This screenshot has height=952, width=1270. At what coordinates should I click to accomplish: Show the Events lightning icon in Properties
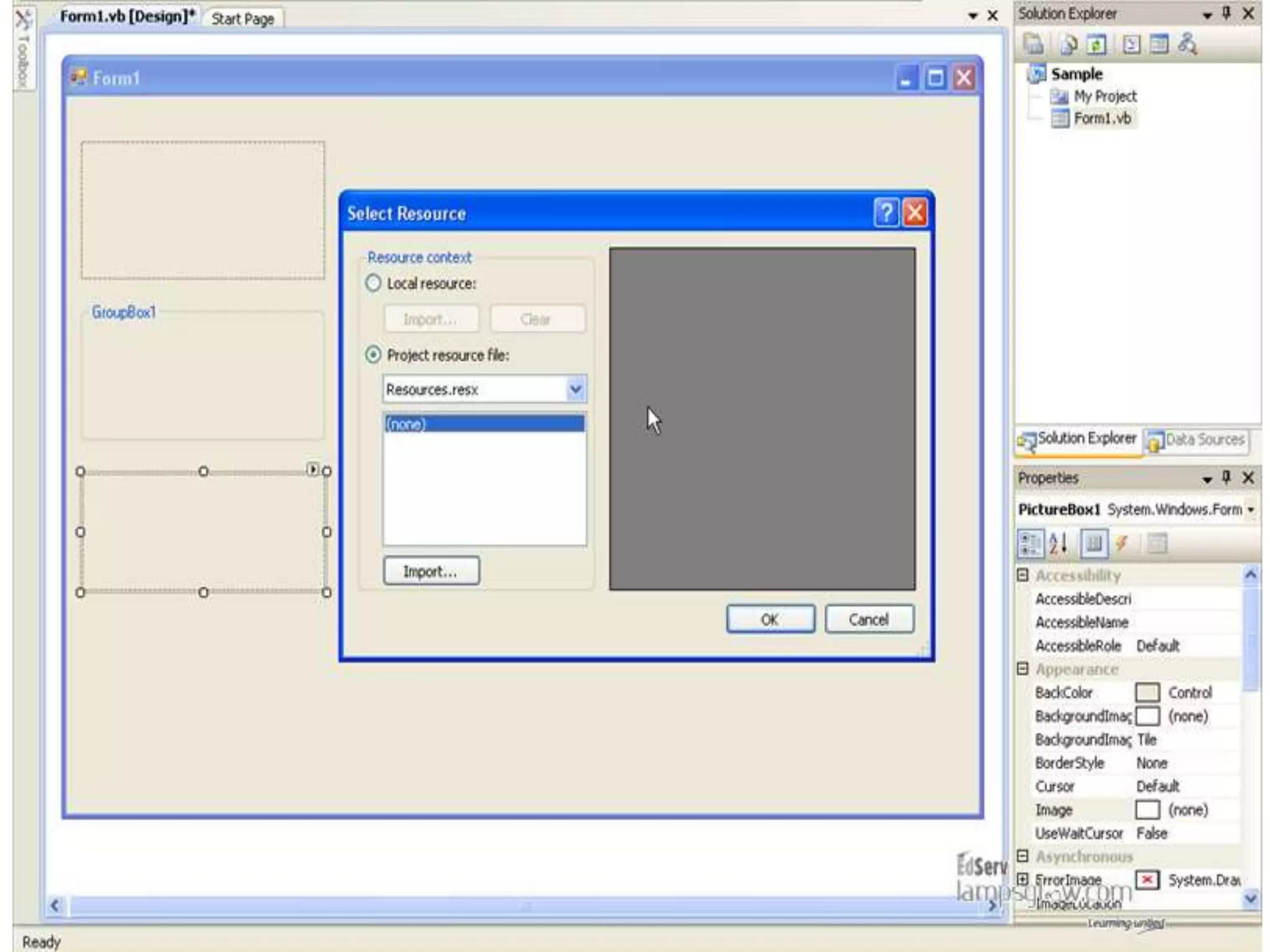tap(1122, 544)
